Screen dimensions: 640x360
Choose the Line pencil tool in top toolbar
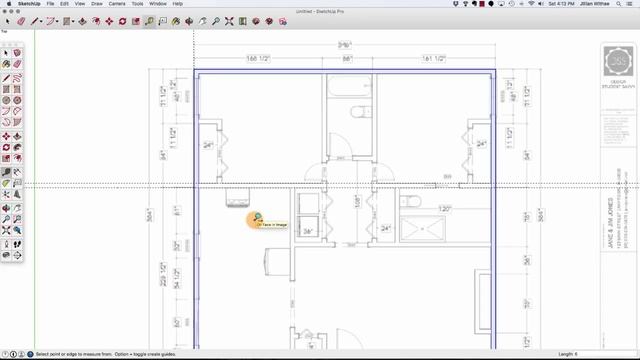click(35, 21)
